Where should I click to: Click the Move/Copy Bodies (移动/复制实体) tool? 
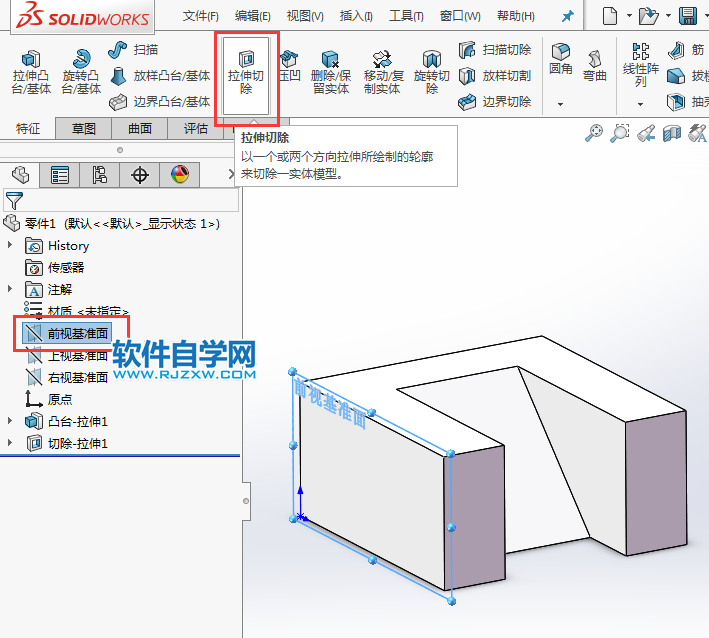[382, 72]
